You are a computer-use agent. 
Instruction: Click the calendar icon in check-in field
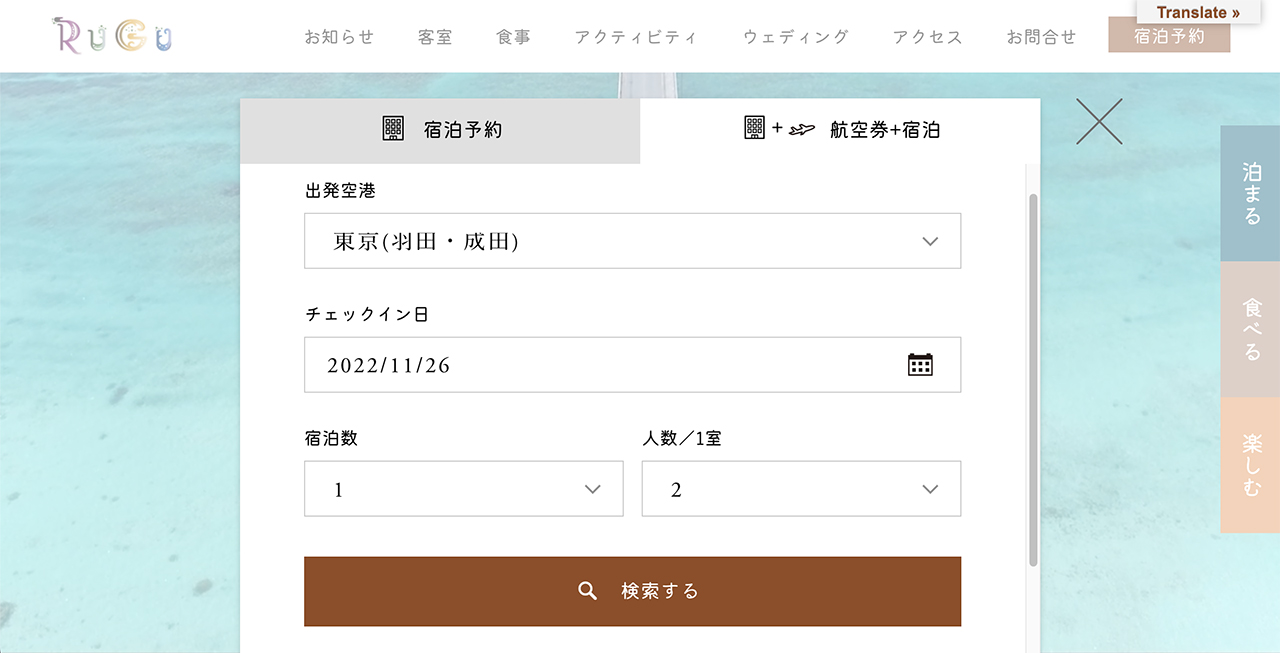(x=920, y=365)
